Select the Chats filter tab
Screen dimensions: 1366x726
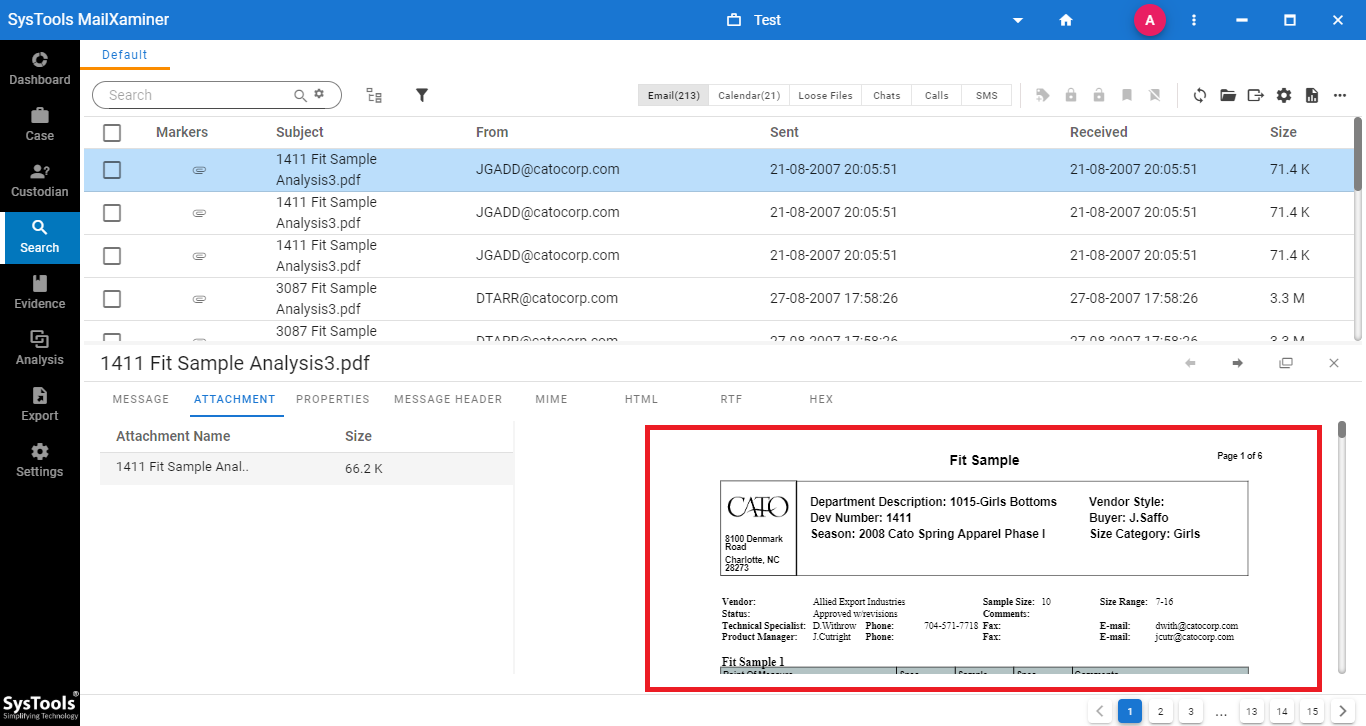coord(886,95)
